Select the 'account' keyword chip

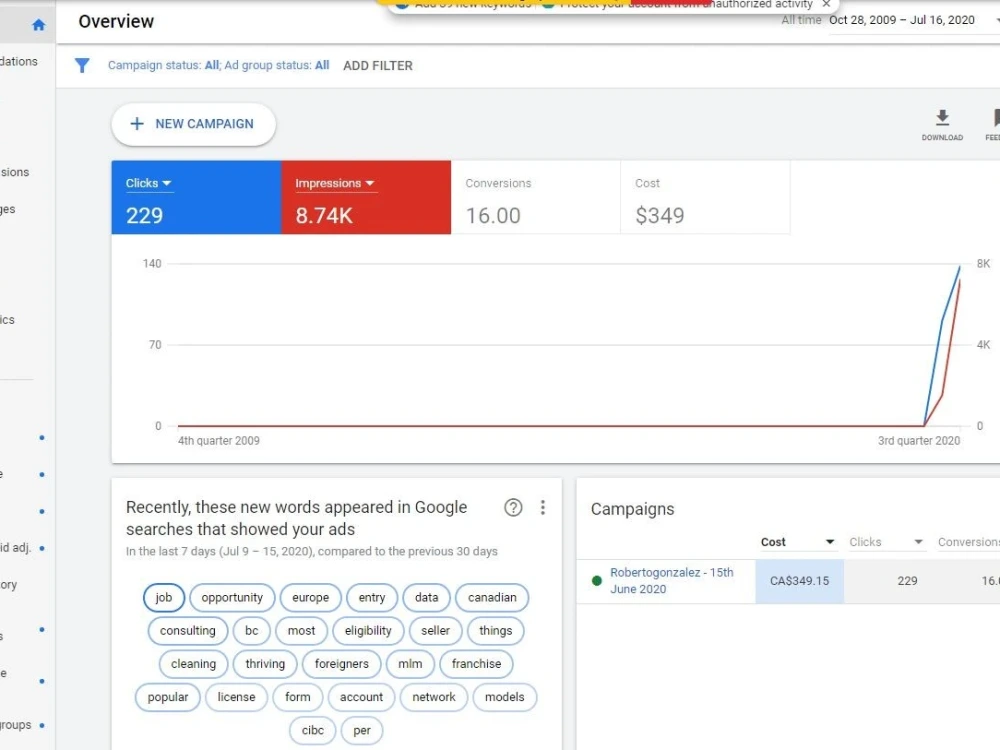(362, 697)
